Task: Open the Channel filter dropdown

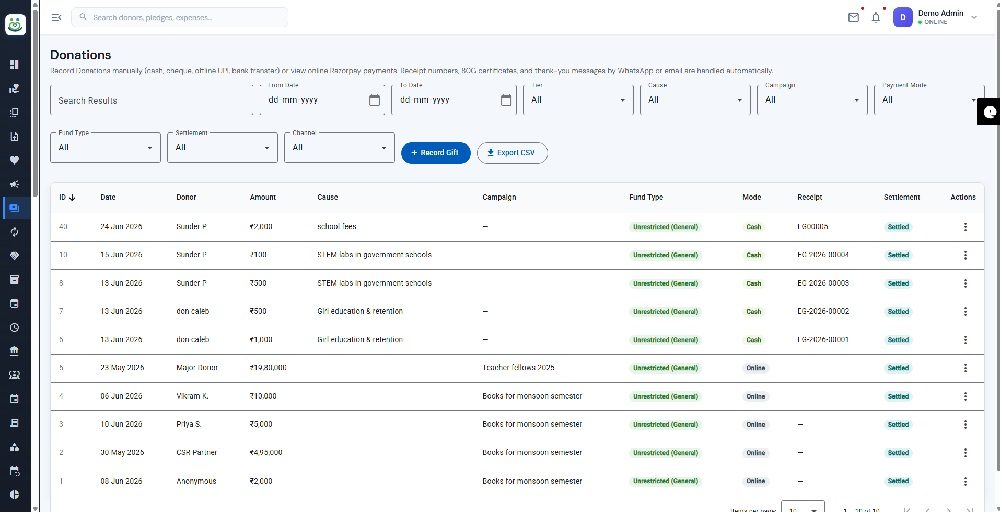Action: click(x=339, y=147)
